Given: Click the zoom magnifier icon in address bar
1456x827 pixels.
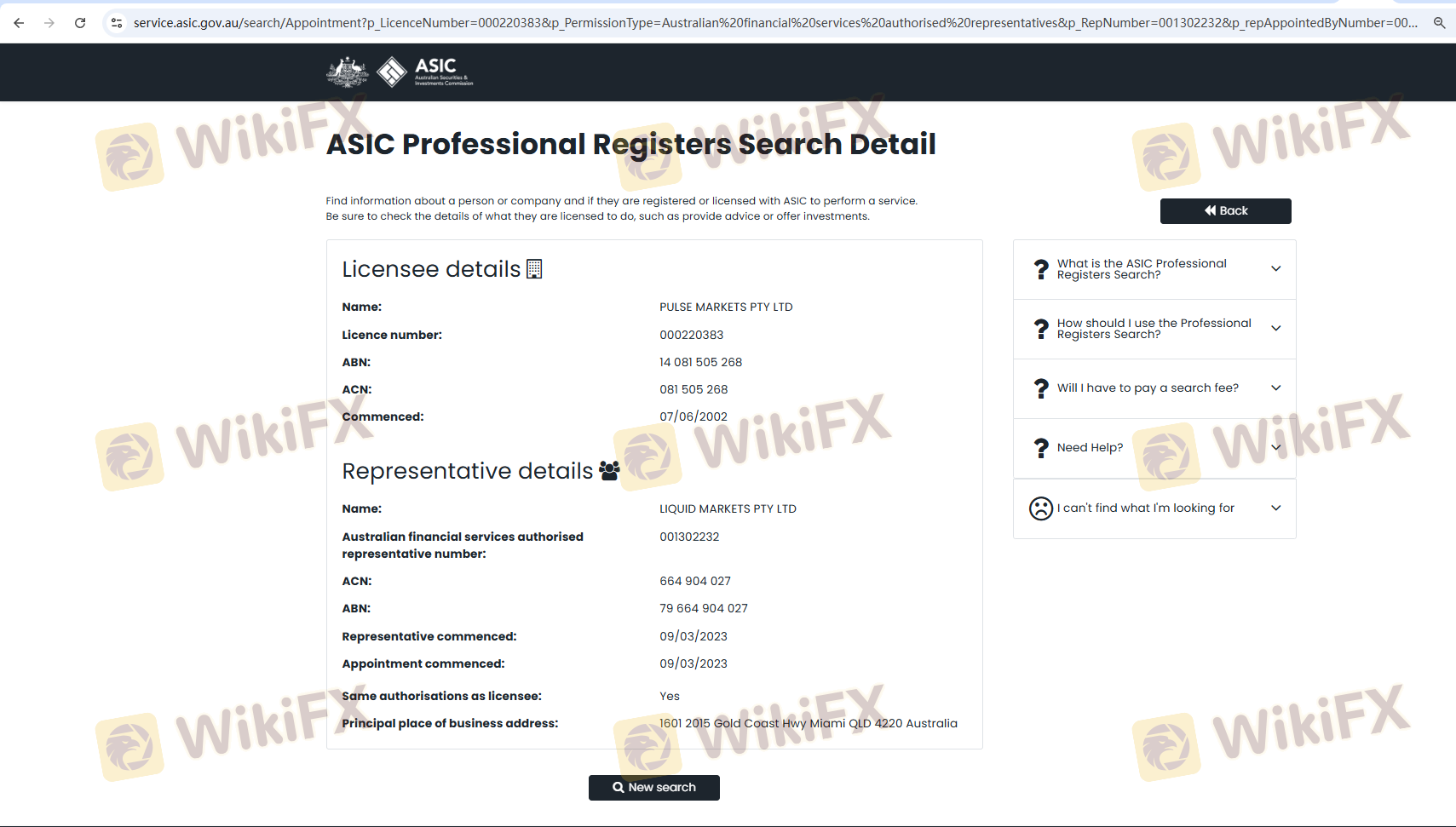Looking at the screenshot, I should (x=1439, y=23).
